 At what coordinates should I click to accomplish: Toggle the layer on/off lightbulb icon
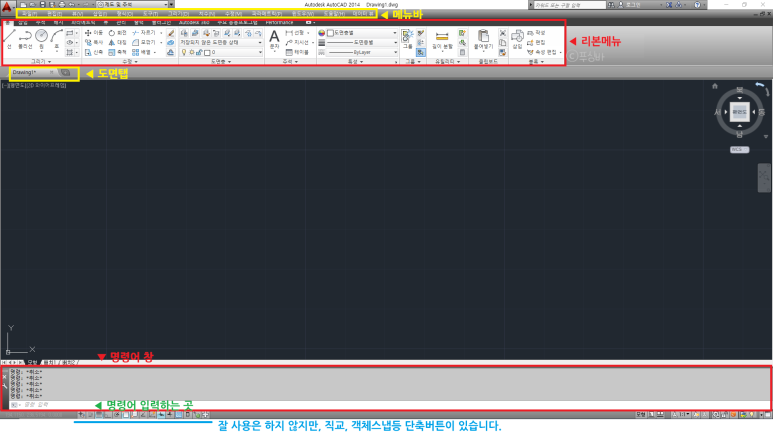click(x=184, y=52)
